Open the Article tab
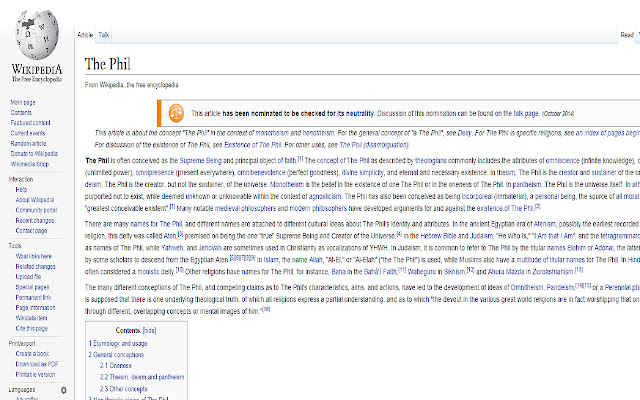 [85, 35]
